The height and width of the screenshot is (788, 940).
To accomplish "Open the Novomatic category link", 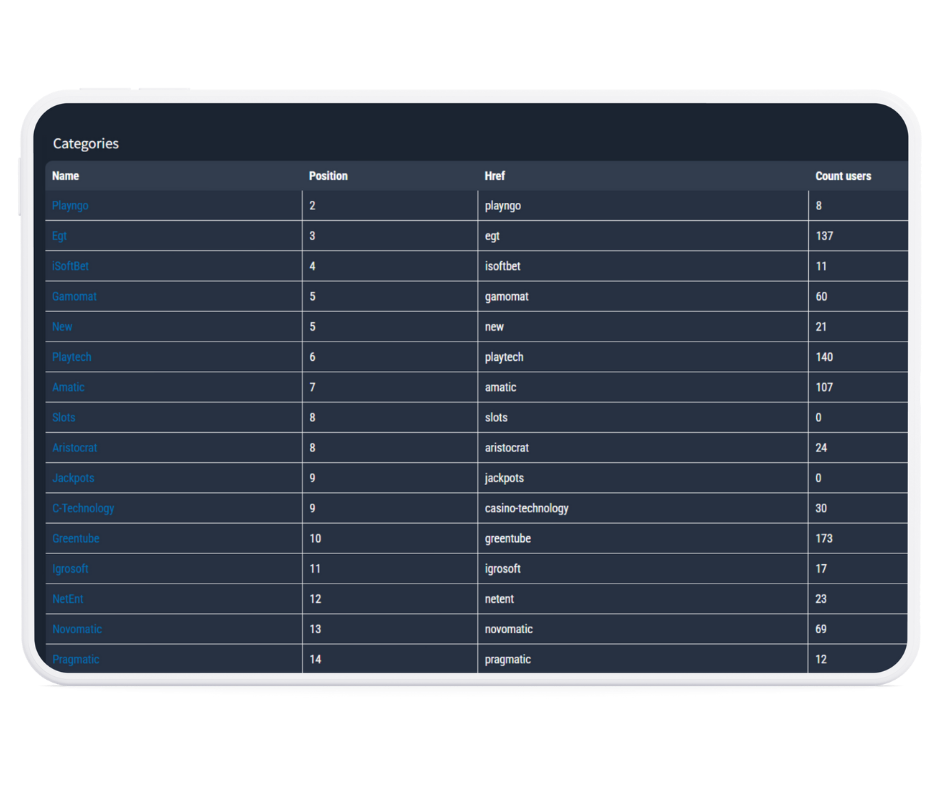I will tap(77, 629).
